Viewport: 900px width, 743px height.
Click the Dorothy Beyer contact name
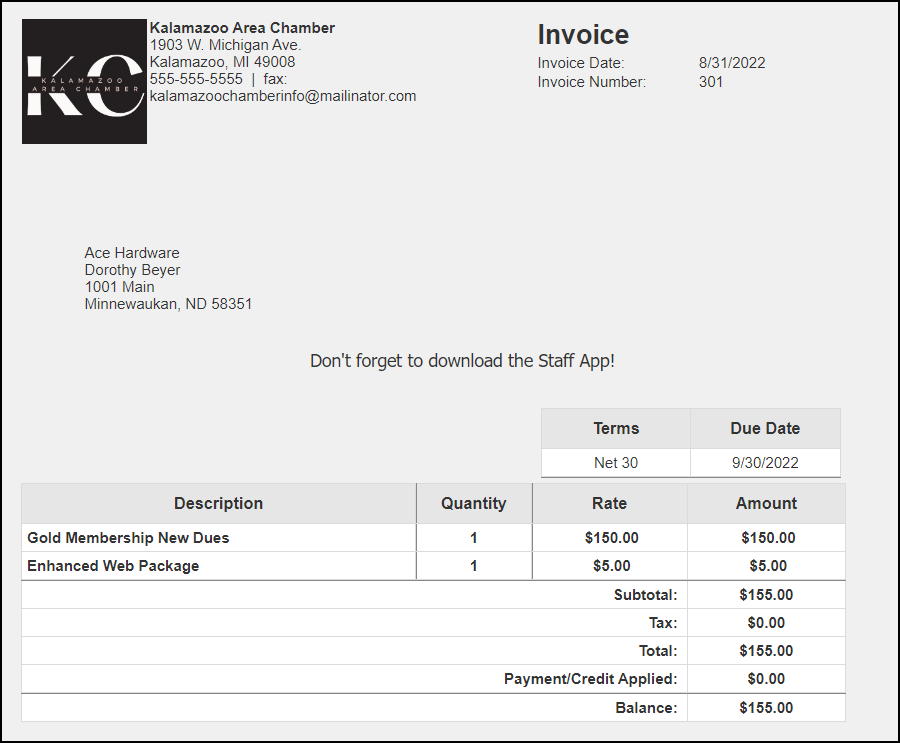point(132,270)
